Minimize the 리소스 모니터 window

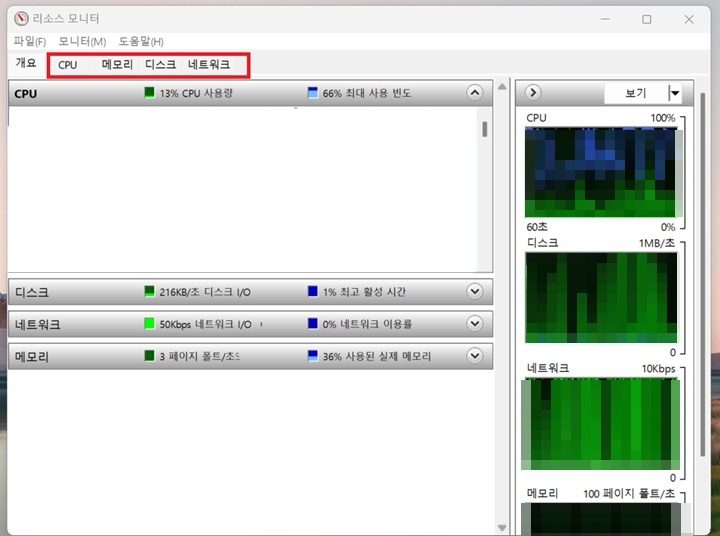point(605,19)
